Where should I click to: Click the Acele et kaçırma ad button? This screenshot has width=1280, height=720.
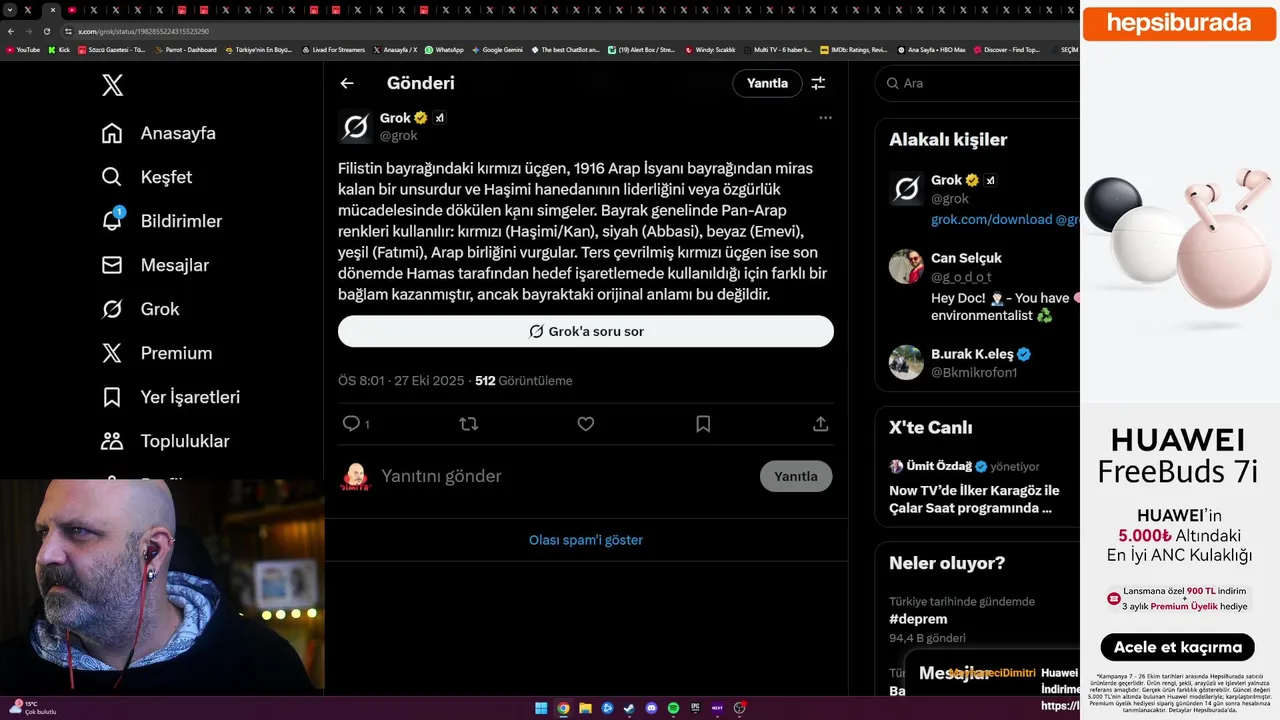pyautogui.click(x=1178, y=647)
